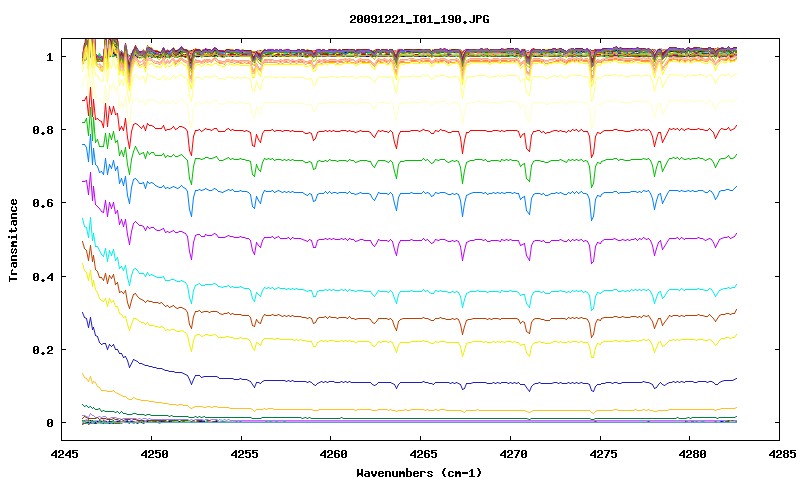The height and width of the screenshot is (480, 800).
Task: Click the y-axis tick label 0.8
Action: (43, 130)
